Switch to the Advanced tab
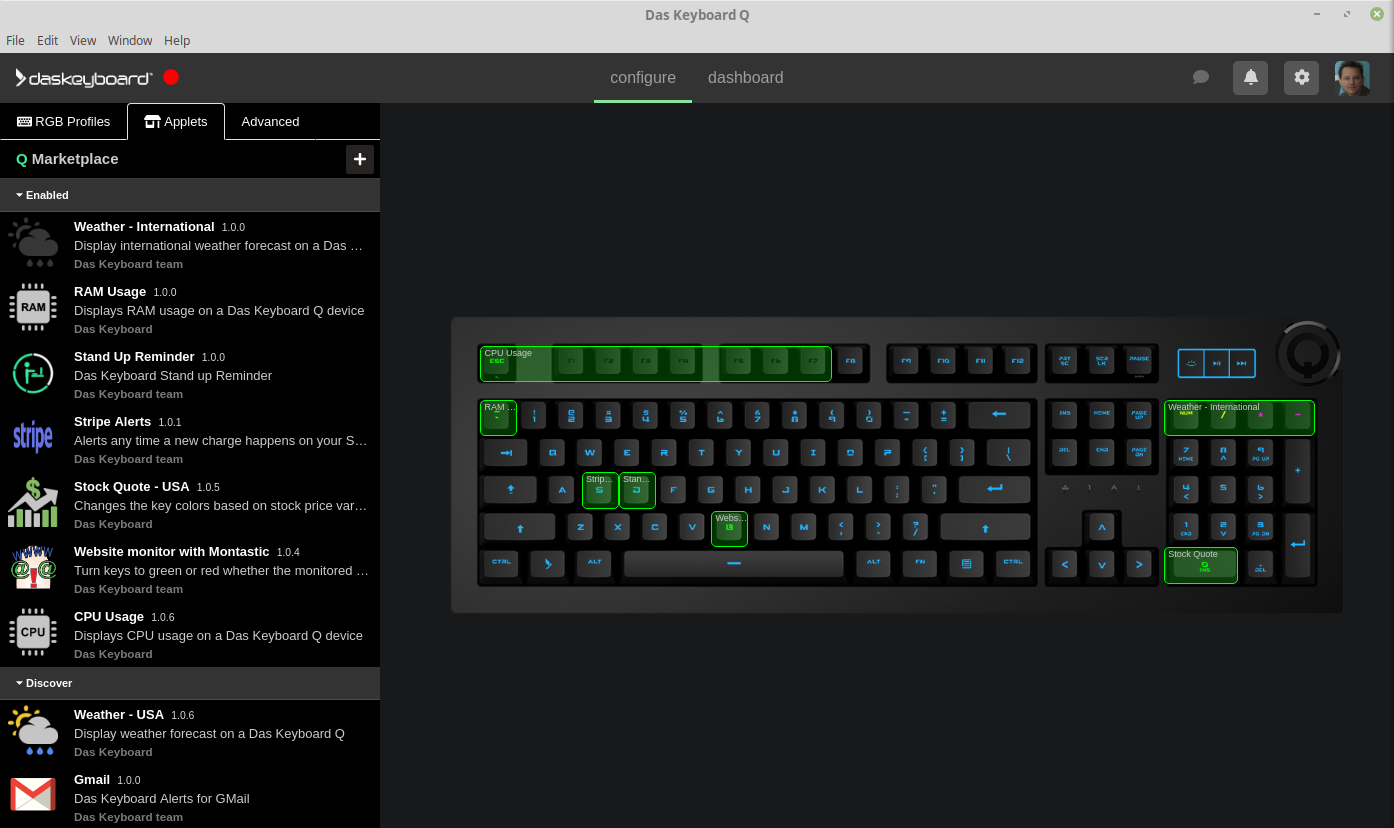 click(270, 121)
